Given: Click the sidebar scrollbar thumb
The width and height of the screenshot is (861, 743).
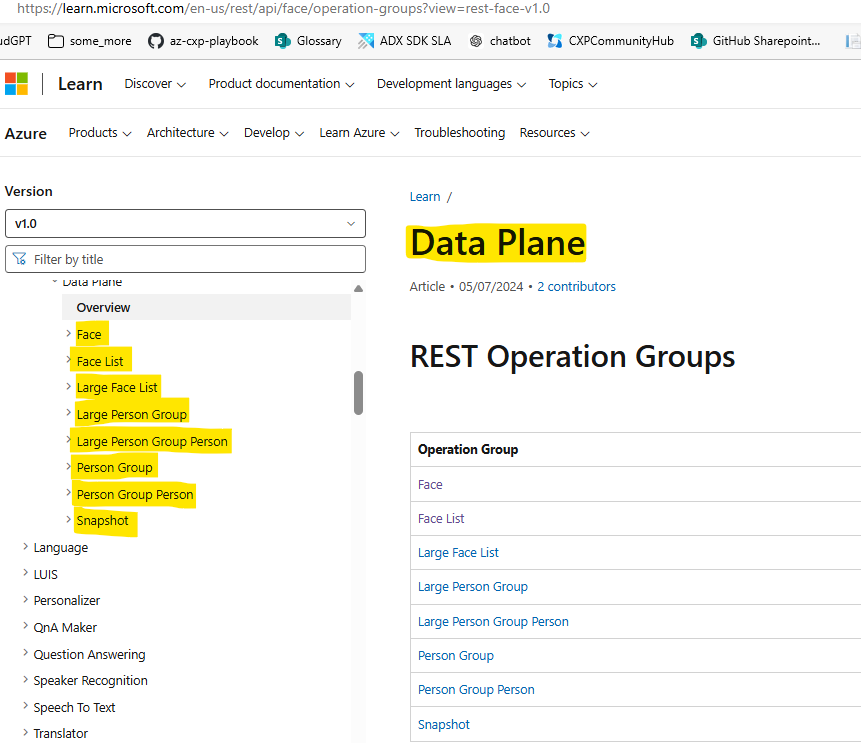Looking at the screenshot, I should point(359,393).
